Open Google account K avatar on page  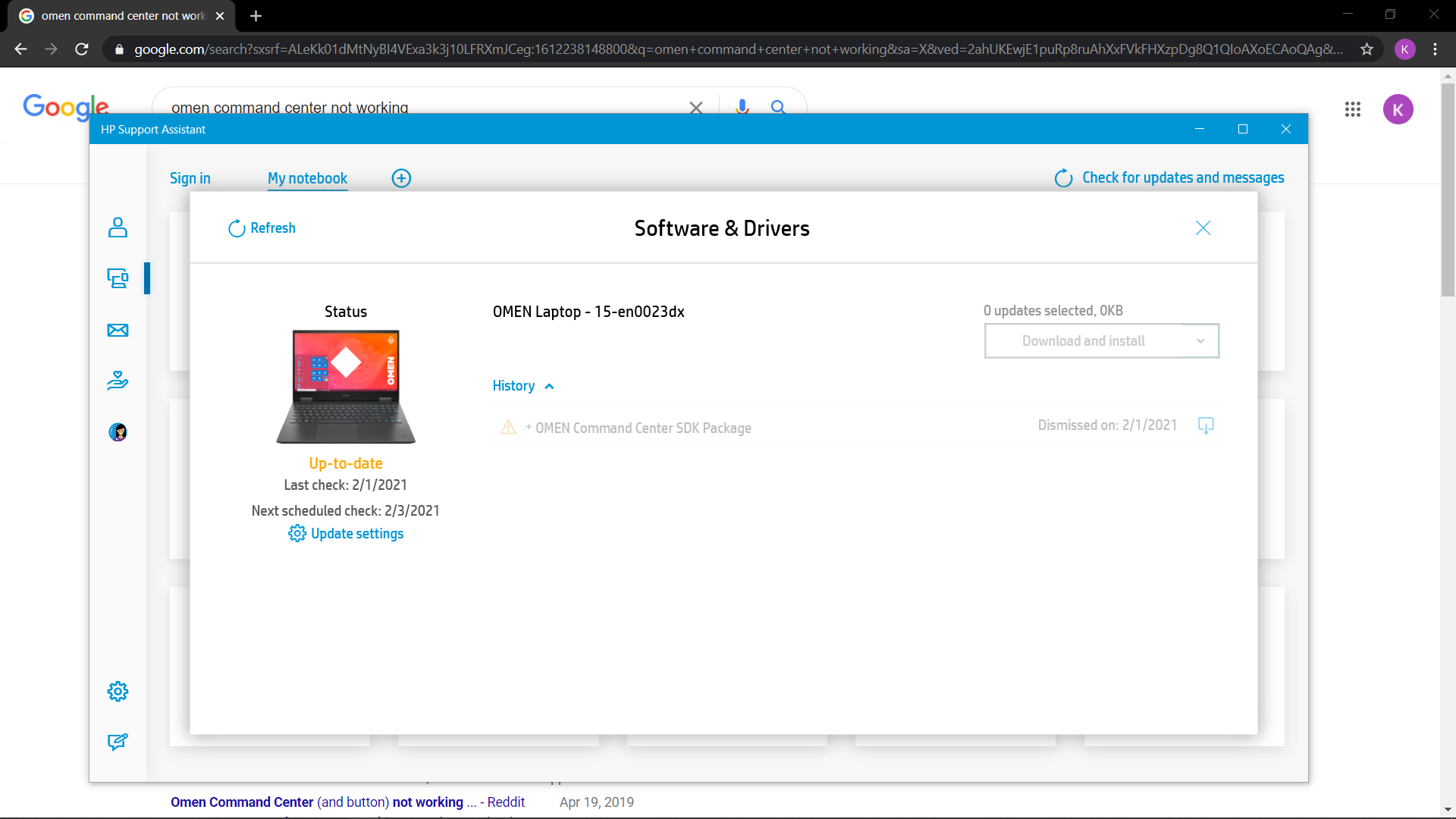point(1398,109)
